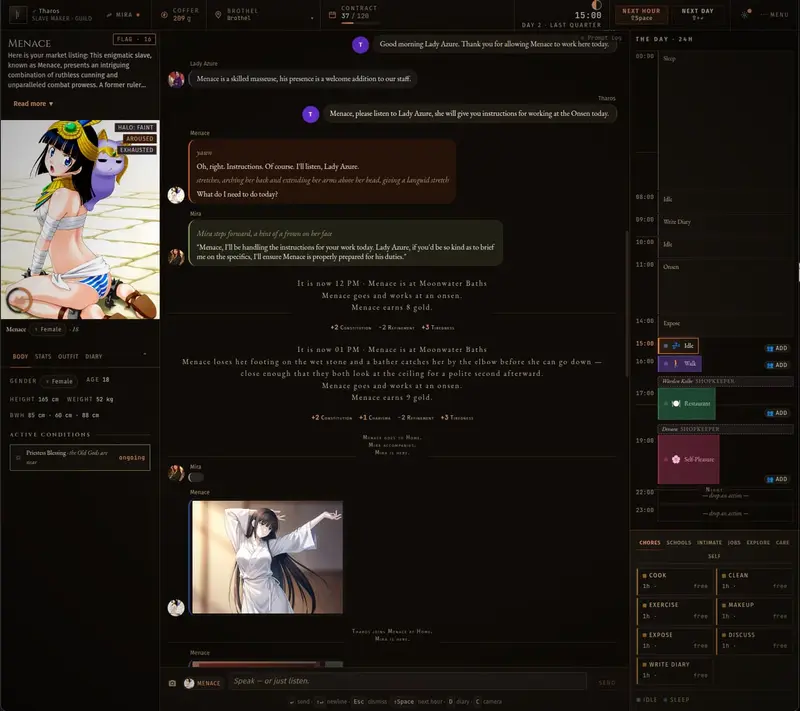
Task: Open the Outfit tab
Action: pyautogui.click(x=68, y=357)
